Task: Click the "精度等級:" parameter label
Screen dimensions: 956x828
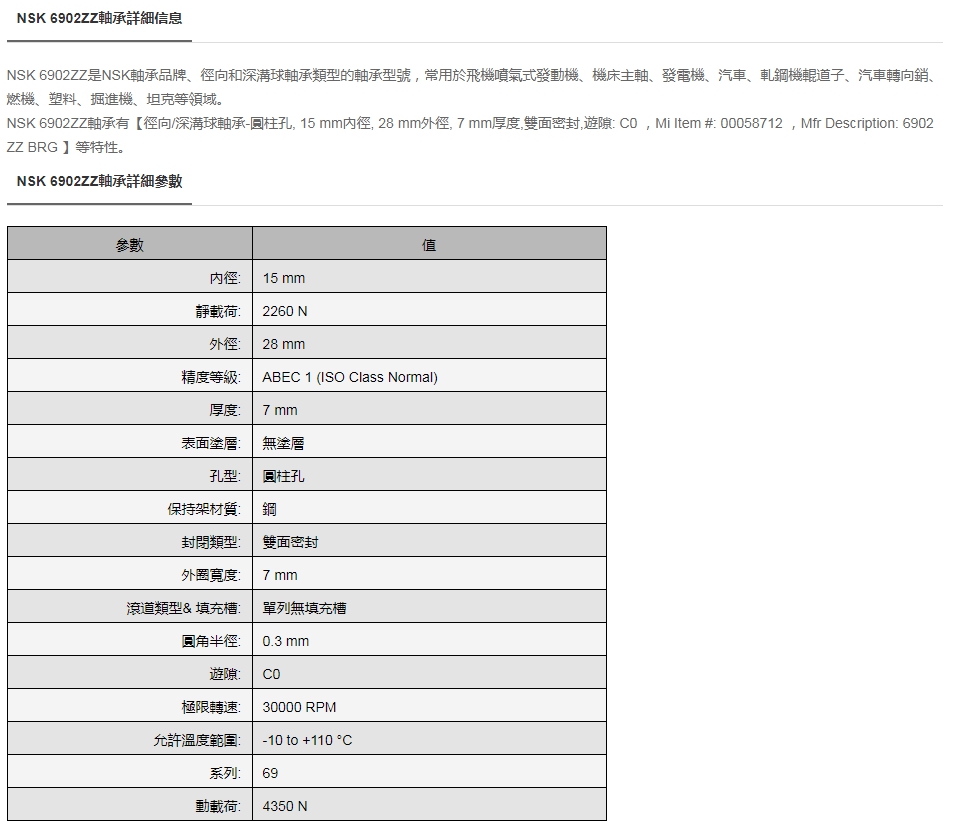Action: pyautogui.click(x=211, y=377)
